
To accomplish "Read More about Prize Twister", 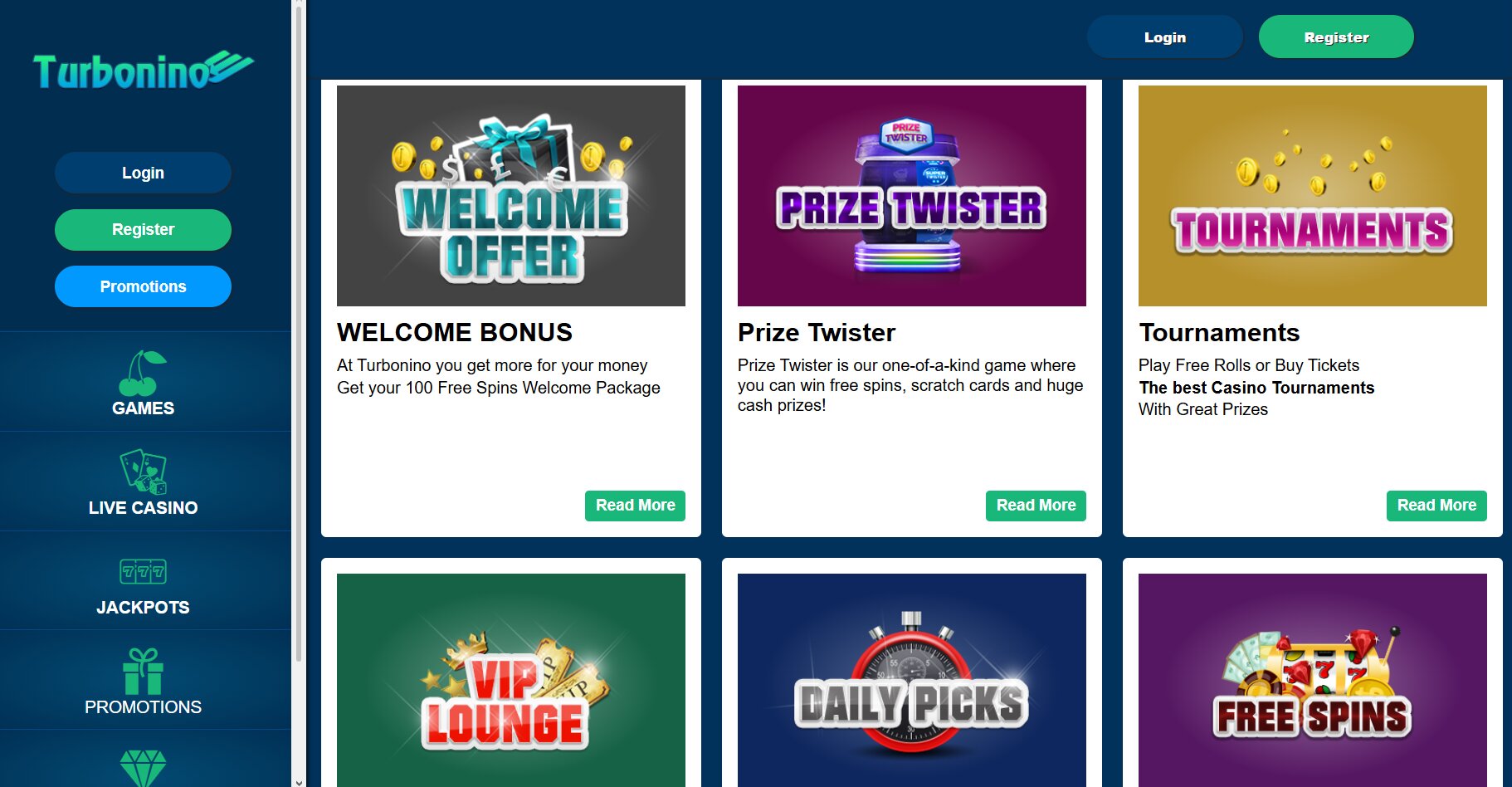I will point(1036,506).
